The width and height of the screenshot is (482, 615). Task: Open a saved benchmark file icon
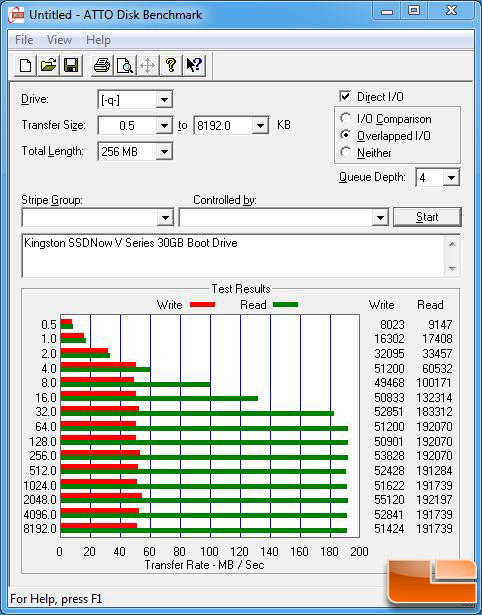tap(48, 65)
